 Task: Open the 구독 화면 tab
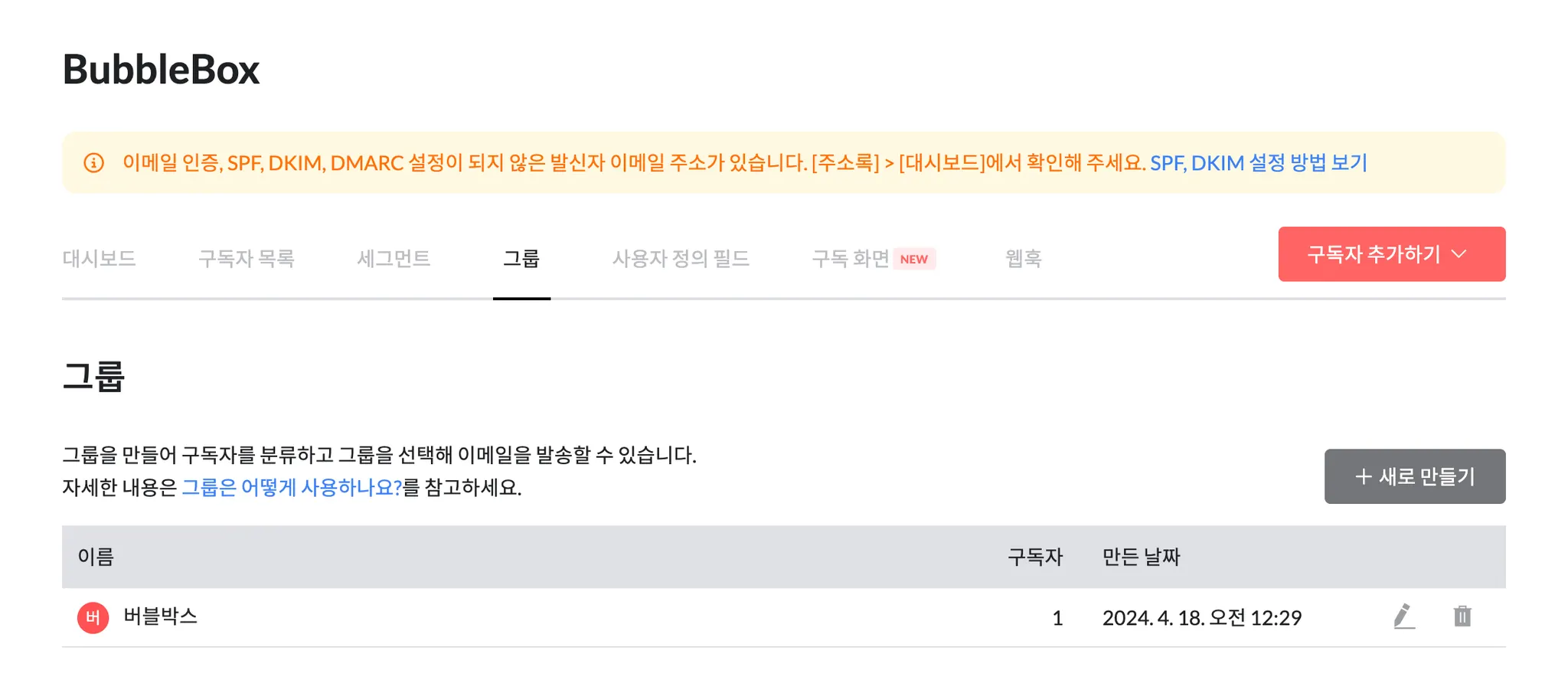pos(850,259)
